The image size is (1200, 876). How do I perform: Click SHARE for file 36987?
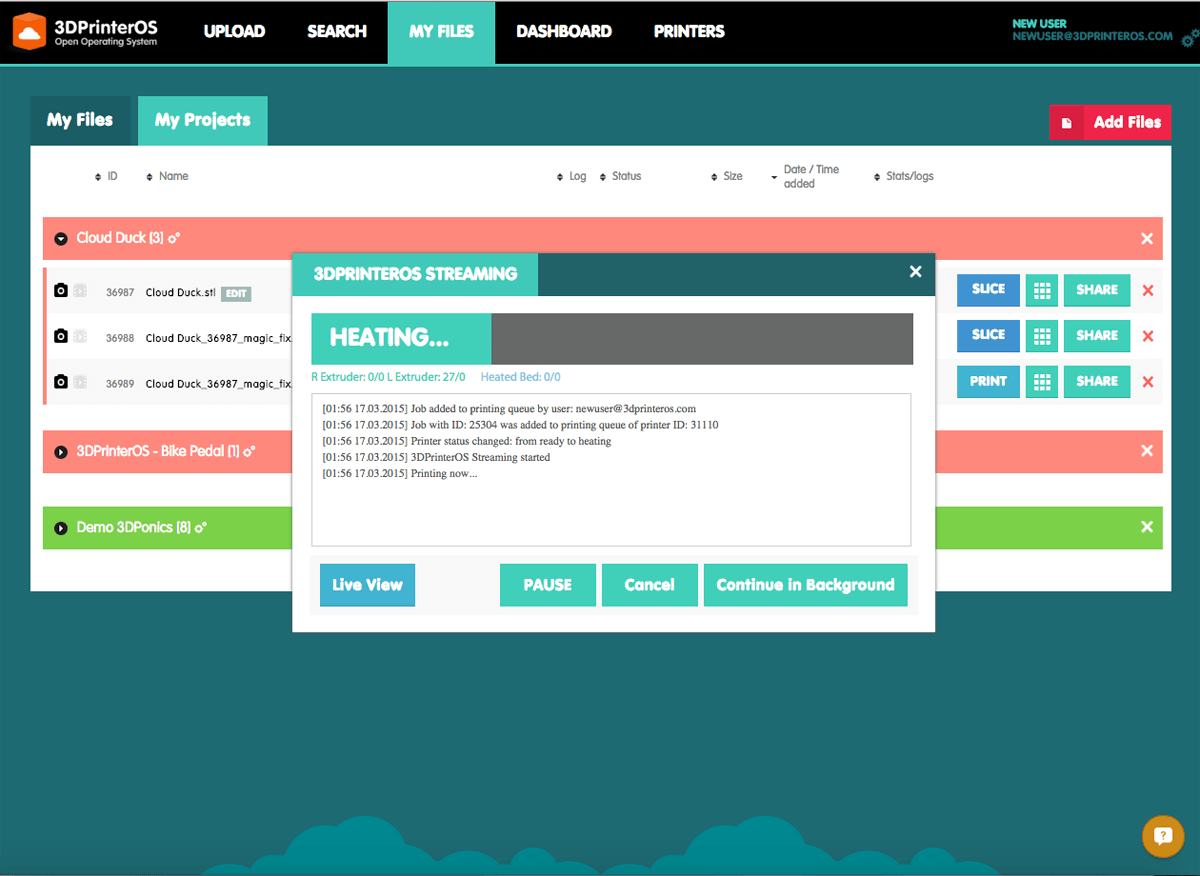(1097, 290)
